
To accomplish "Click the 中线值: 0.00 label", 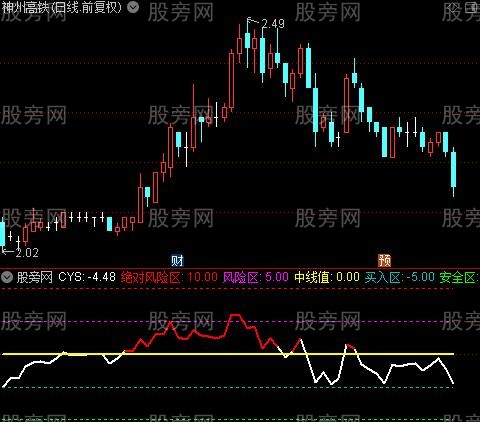I will [327, 277].
